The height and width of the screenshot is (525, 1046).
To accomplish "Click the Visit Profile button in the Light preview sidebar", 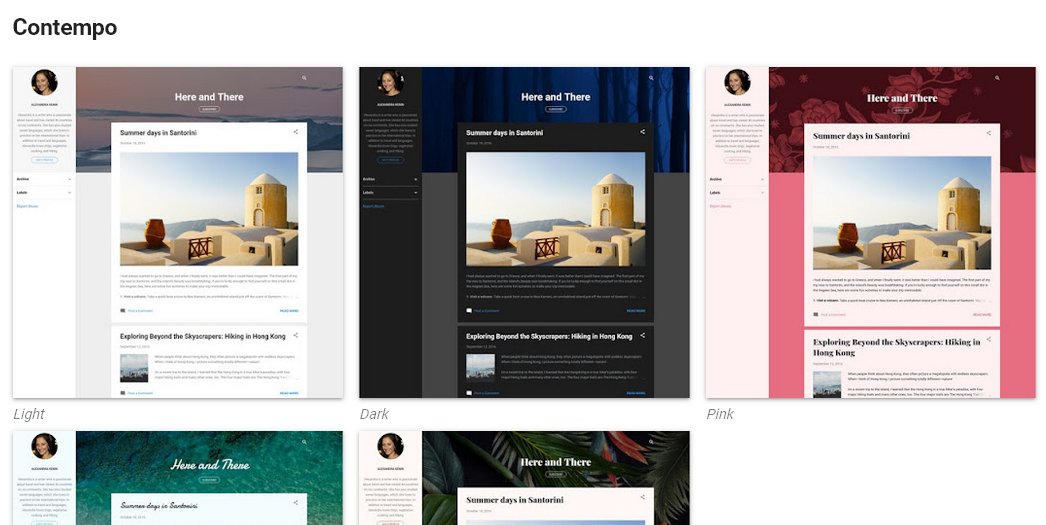I will (x=44, y=160).
